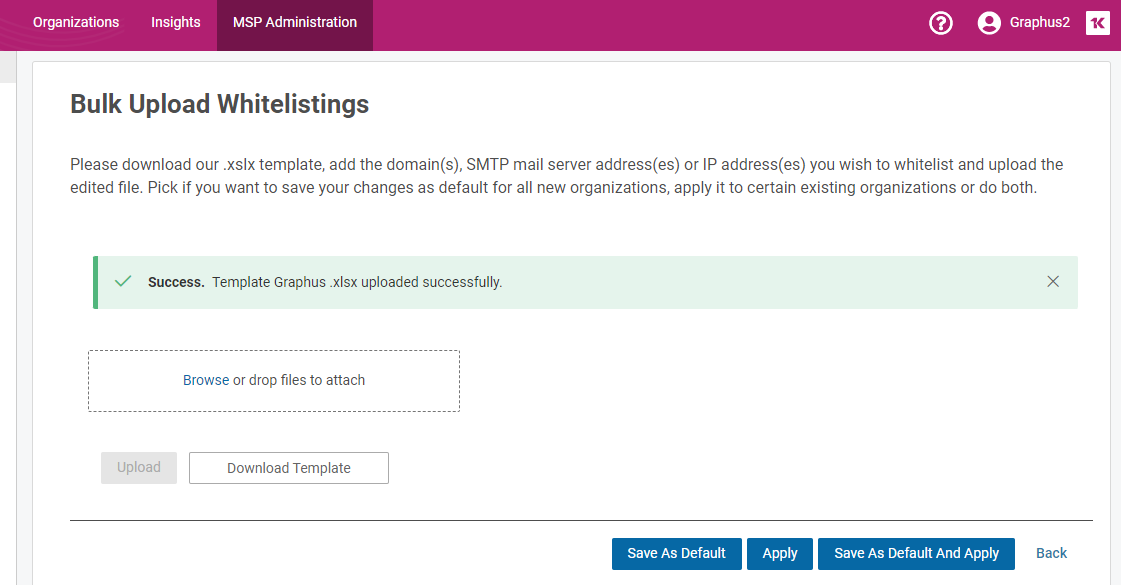Image resolution: width=1121 pixels, height=585 pixels.
Task: Open the Kaseya K logo menu
Action: [1097, 23]
